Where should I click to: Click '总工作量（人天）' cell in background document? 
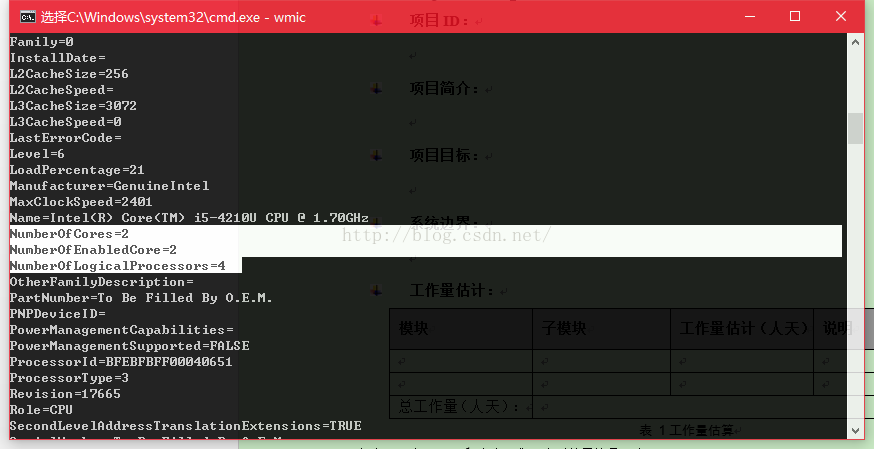tap(459, 407)
